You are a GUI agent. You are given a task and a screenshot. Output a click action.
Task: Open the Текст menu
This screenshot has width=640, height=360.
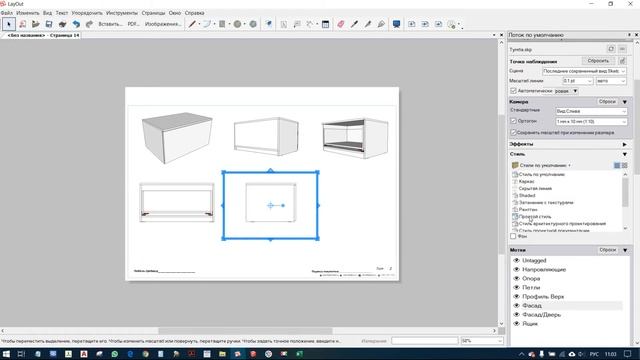tap(62, 13)
